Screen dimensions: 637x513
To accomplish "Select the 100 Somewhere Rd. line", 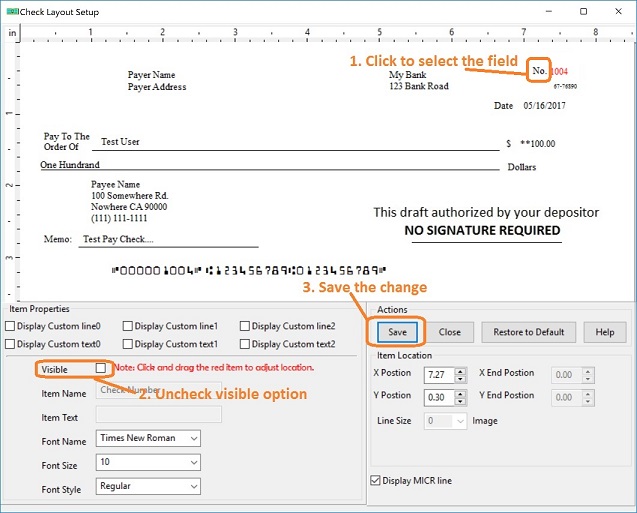I will (130, 196).
